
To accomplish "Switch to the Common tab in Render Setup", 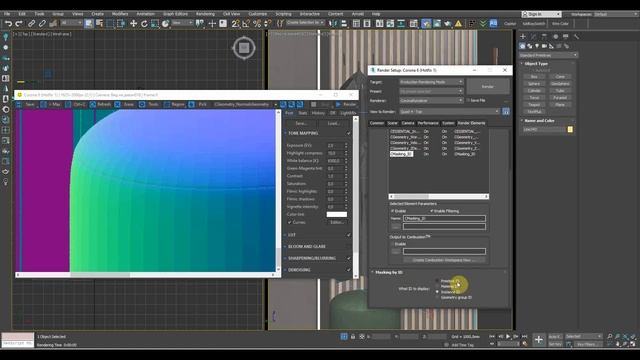I will click(376, 123).
